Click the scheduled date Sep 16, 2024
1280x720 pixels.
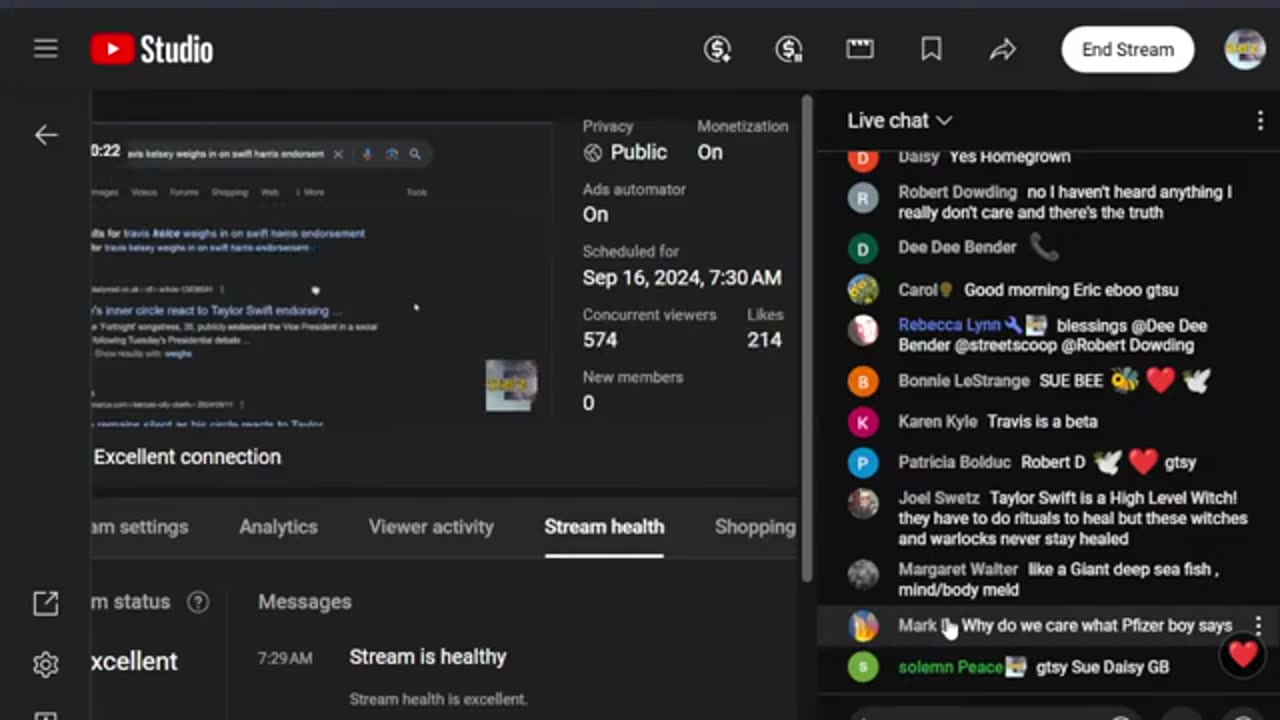(x=682, y=278)
